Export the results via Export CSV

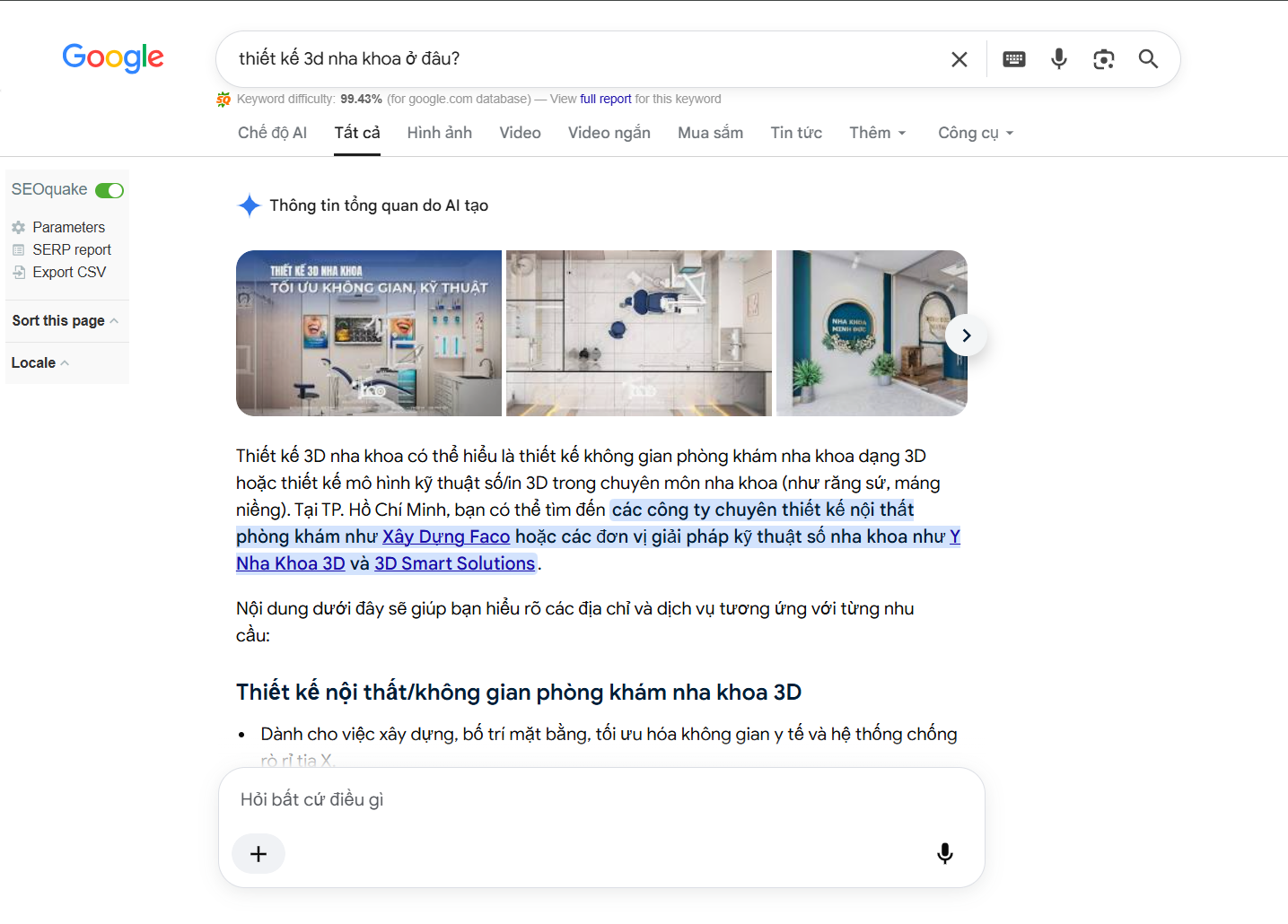click(x=69, y=272)
